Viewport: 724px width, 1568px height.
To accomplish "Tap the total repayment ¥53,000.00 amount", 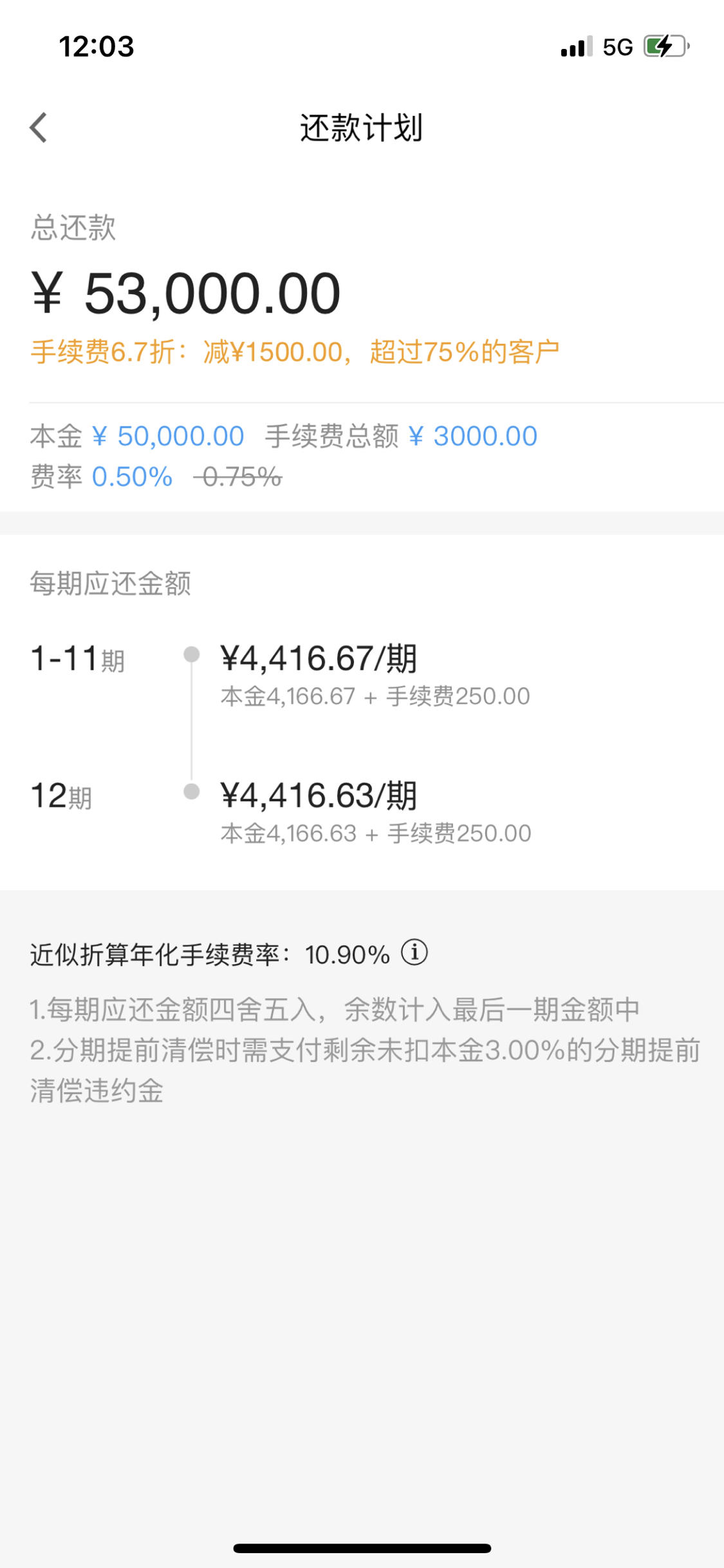I will pos(186,294).
